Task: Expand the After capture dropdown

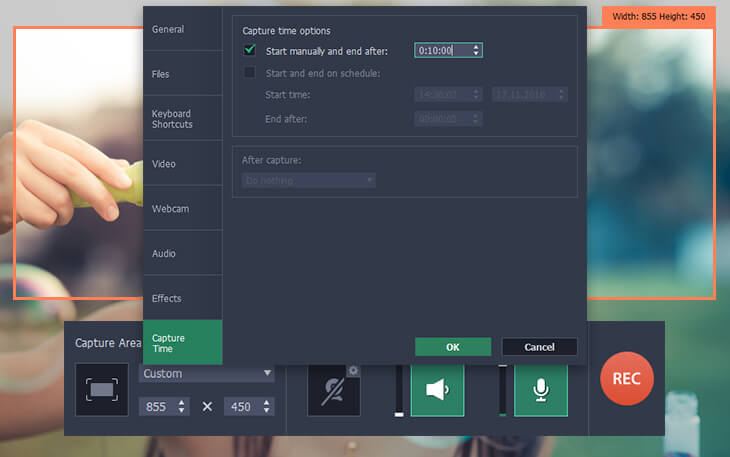Action: click(x=308, y=180)
